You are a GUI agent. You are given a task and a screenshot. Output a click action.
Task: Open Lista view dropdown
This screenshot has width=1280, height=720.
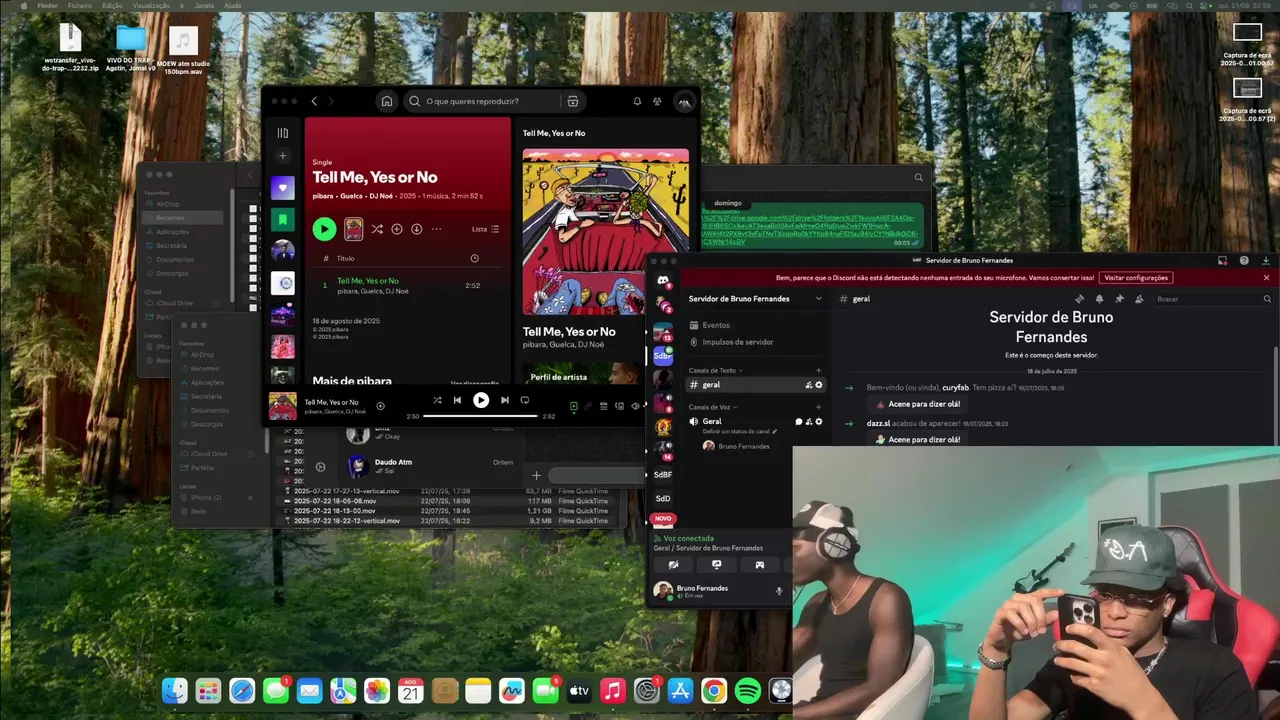pos(485,229)
